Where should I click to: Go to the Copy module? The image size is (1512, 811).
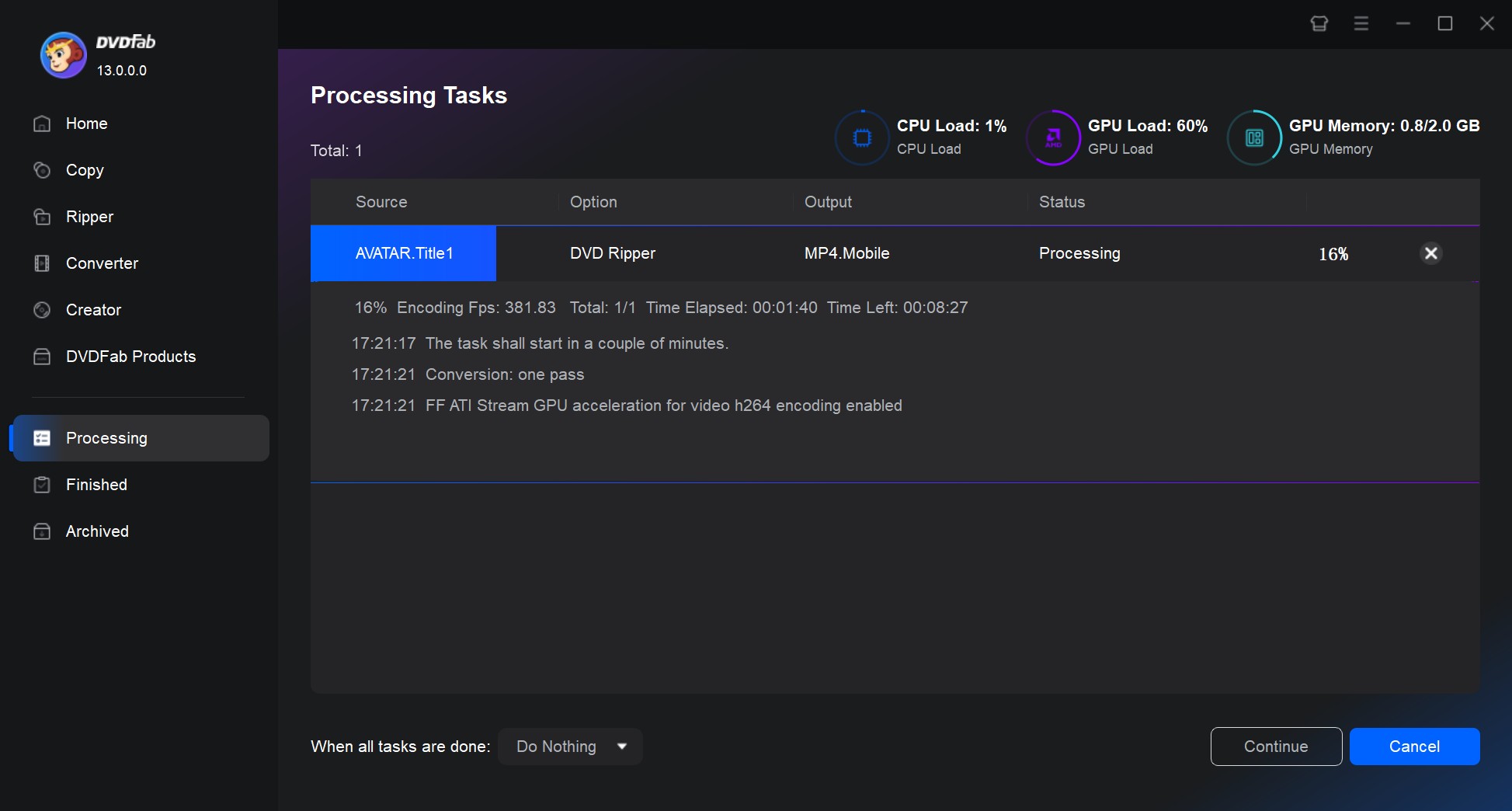[x=141, y=170]
